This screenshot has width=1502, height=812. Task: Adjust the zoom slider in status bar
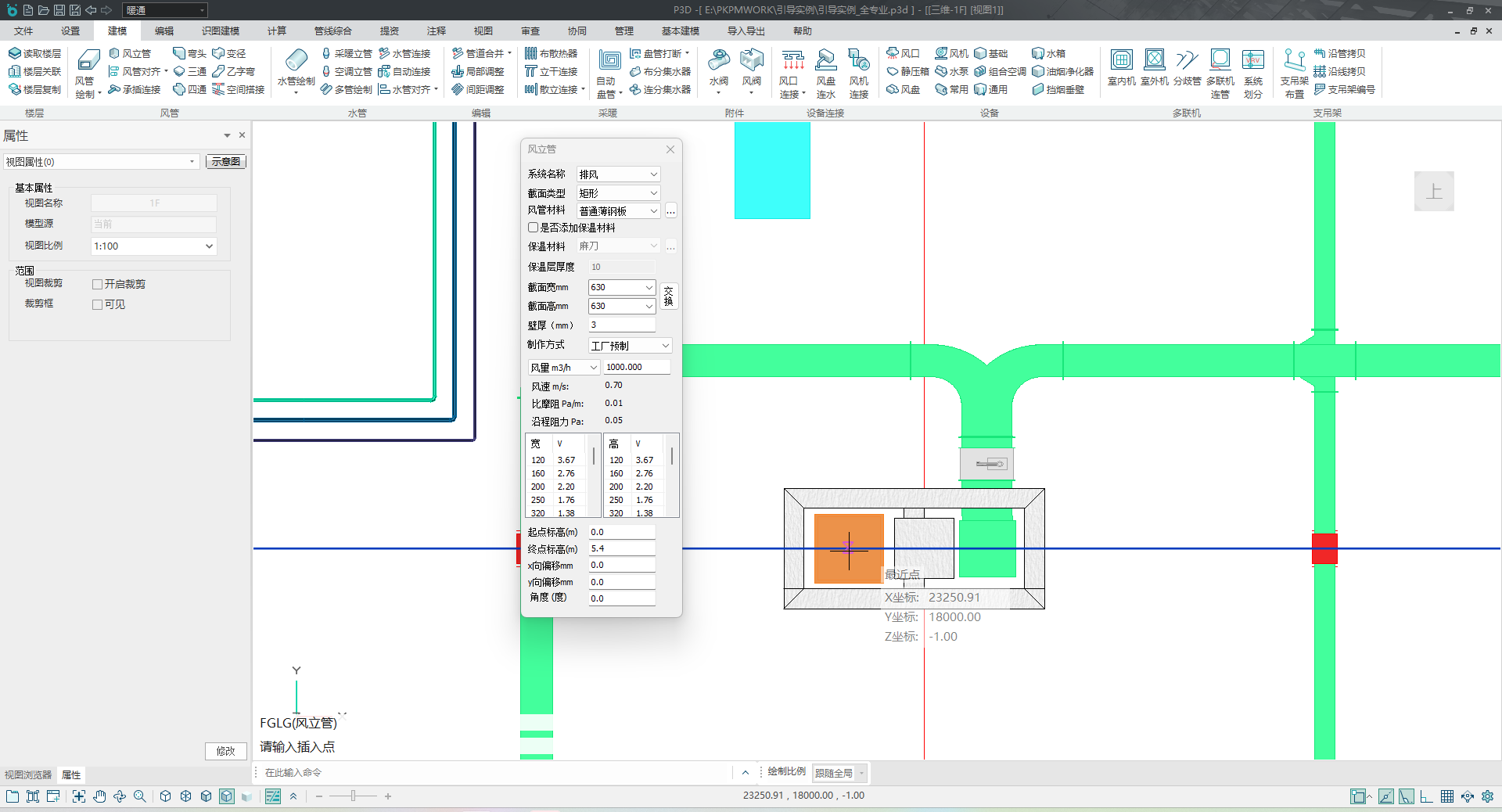coord(353,796)
